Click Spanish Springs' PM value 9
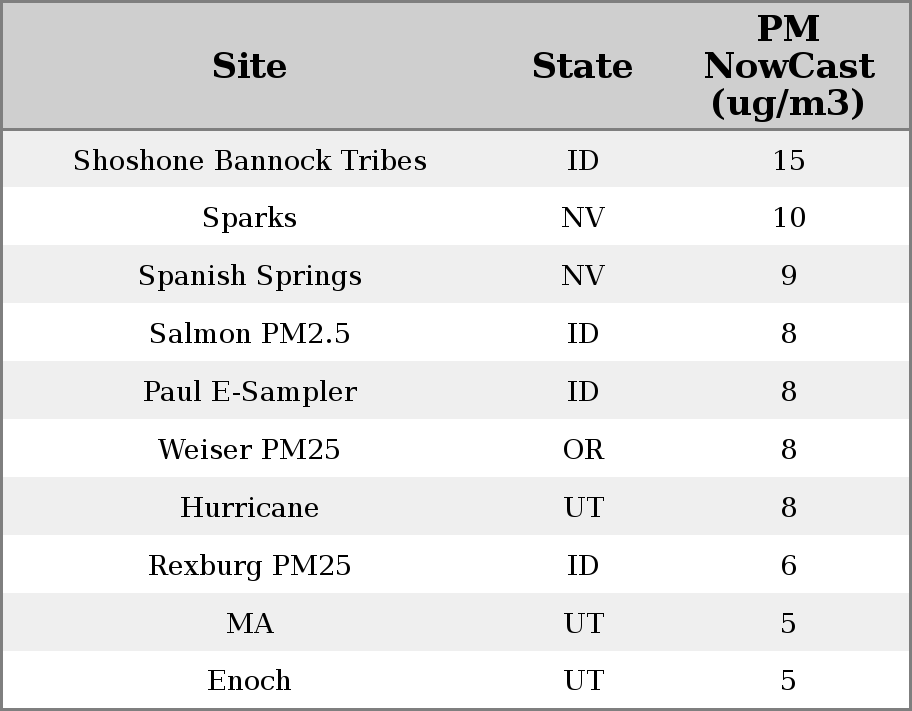This screenshot has height=711, width=912. [788, 276]
